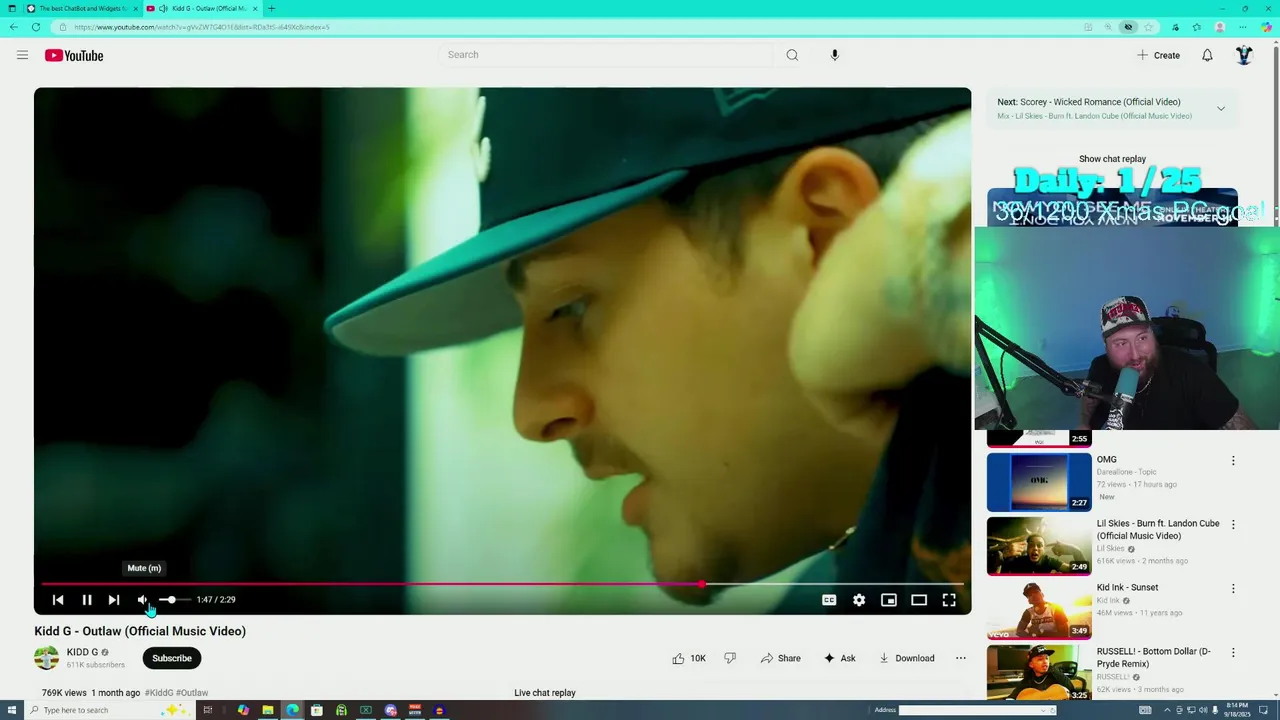Open the KIDD G channel name link
The image size is (1280, 720).
coord(82,652)
